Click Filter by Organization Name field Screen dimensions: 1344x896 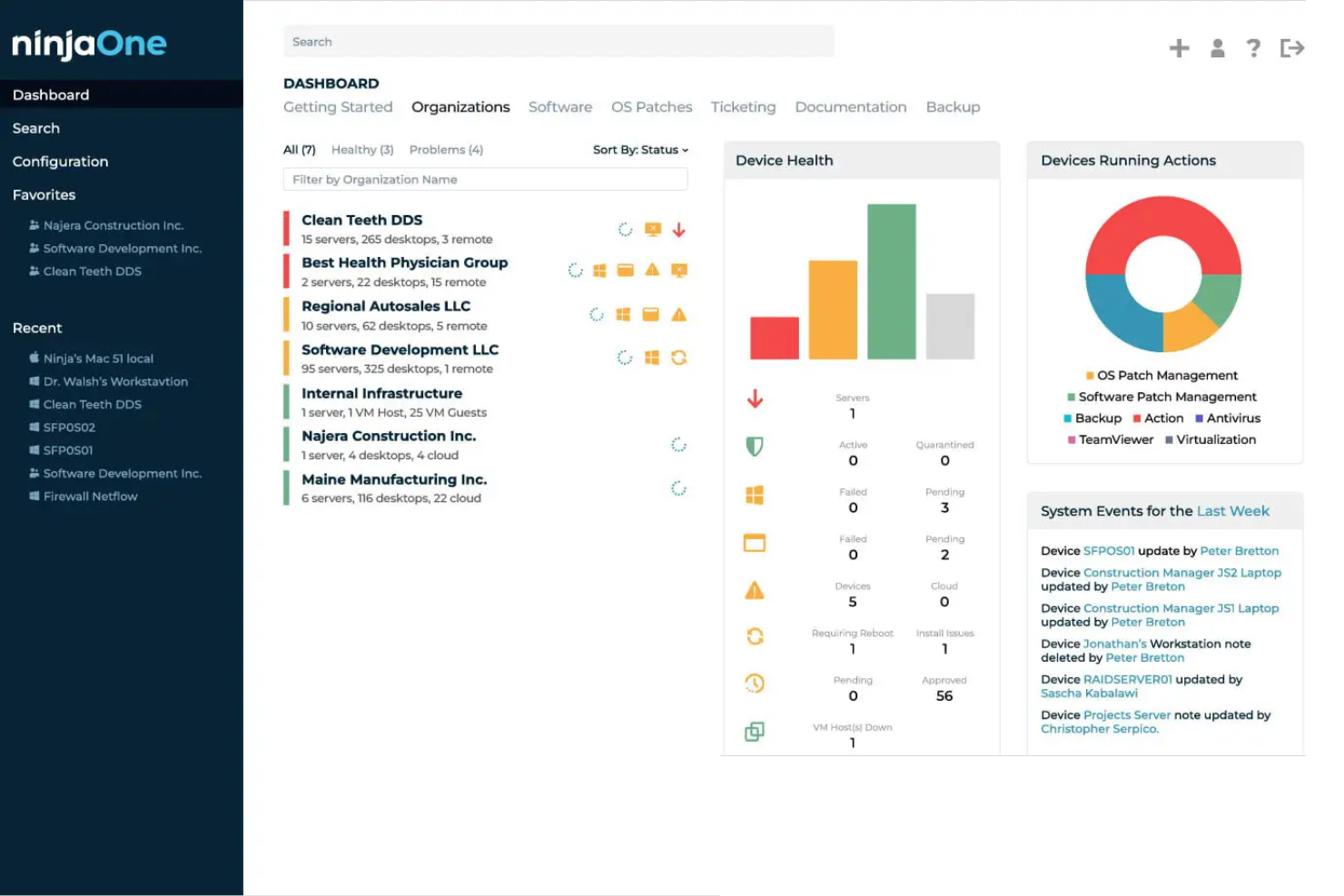coord(485,180)
